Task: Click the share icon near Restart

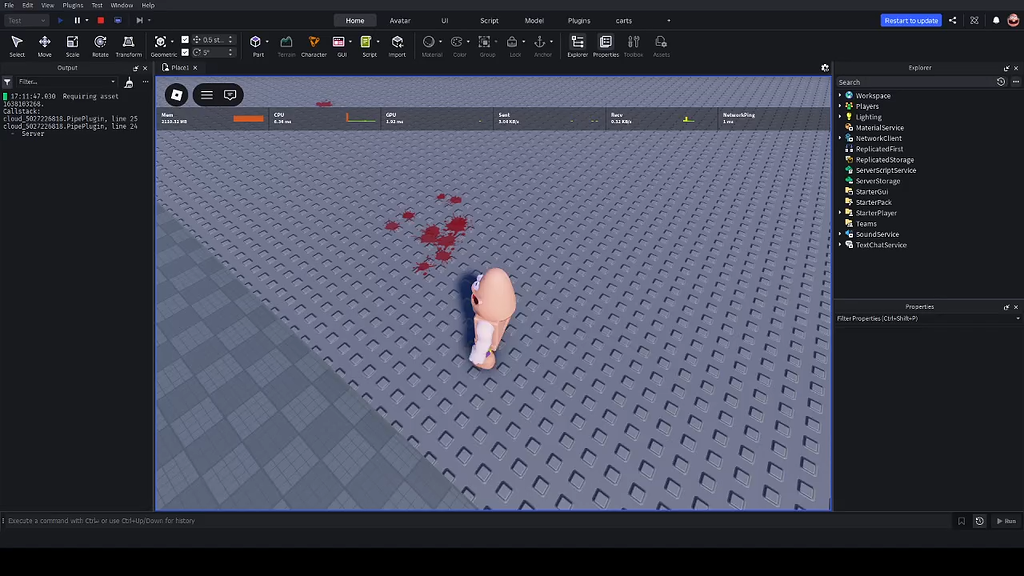Action: (953, 20)
